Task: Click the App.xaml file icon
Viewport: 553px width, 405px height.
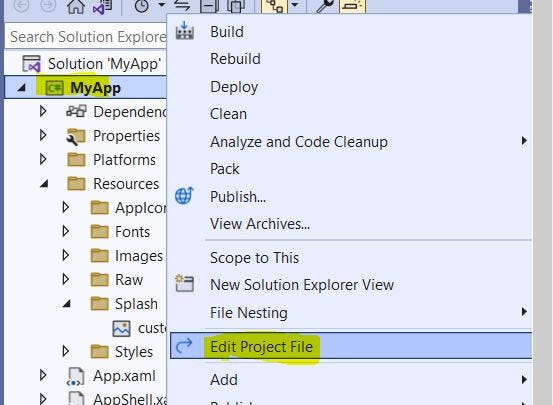Action: coord(76,376)
